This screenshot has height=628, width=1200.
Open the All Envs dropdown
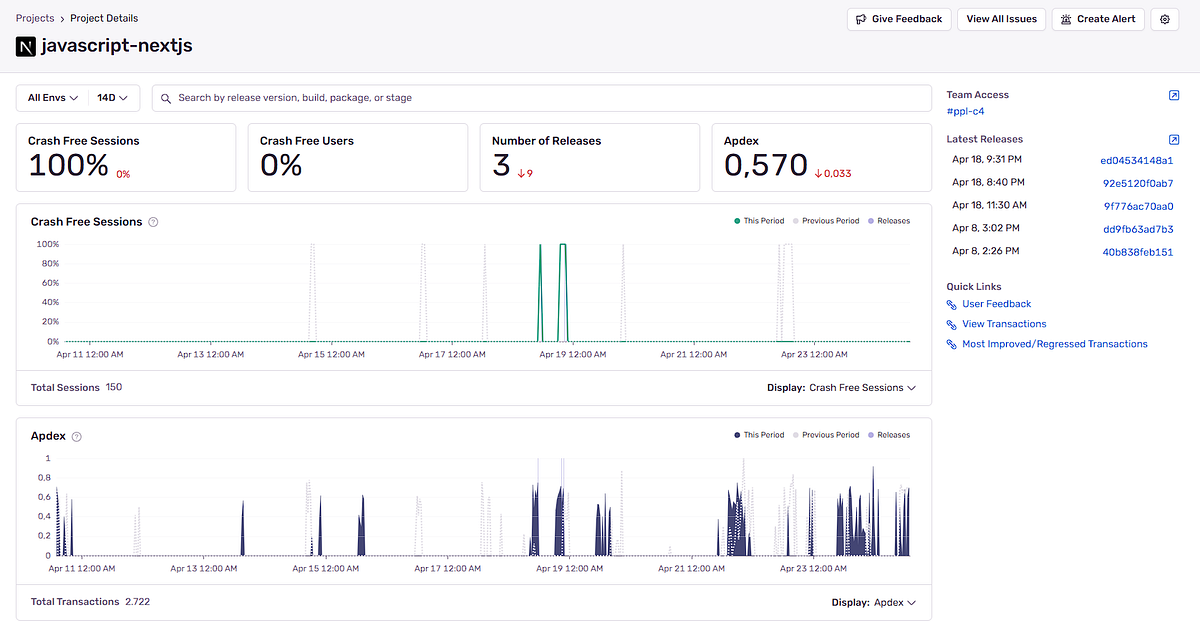(52, 97)
